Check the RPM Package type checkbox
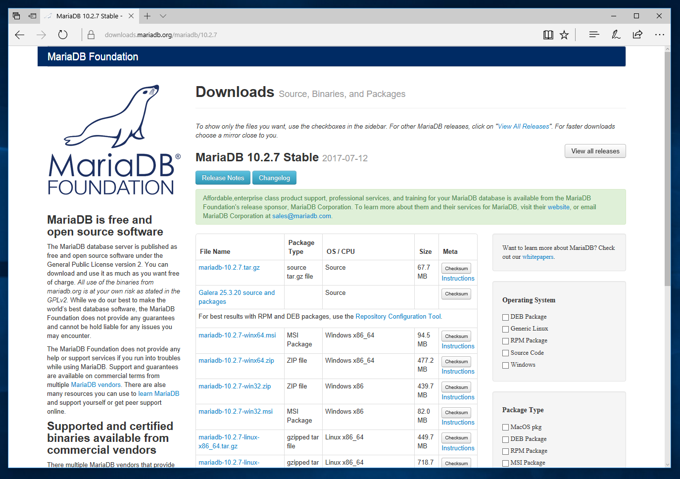The image size is (680, 479). [x=505, y=451]
